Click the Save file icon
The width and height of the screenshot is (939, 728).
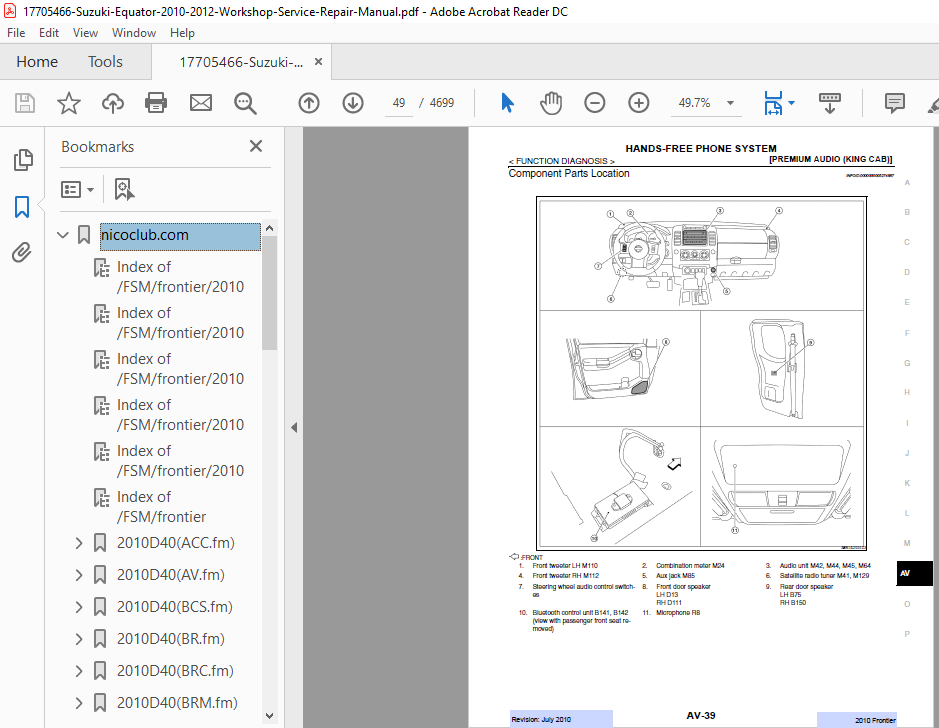click(x=25, y=103)
